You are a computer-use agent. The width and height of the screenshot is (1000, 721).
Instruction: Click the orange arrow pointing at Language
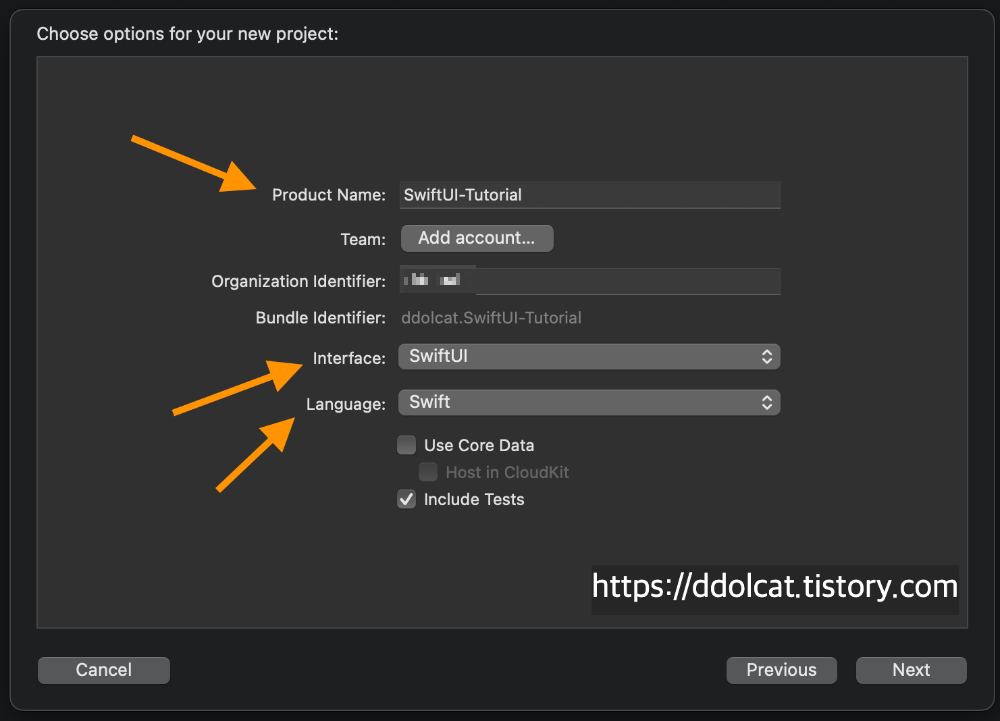255,455
